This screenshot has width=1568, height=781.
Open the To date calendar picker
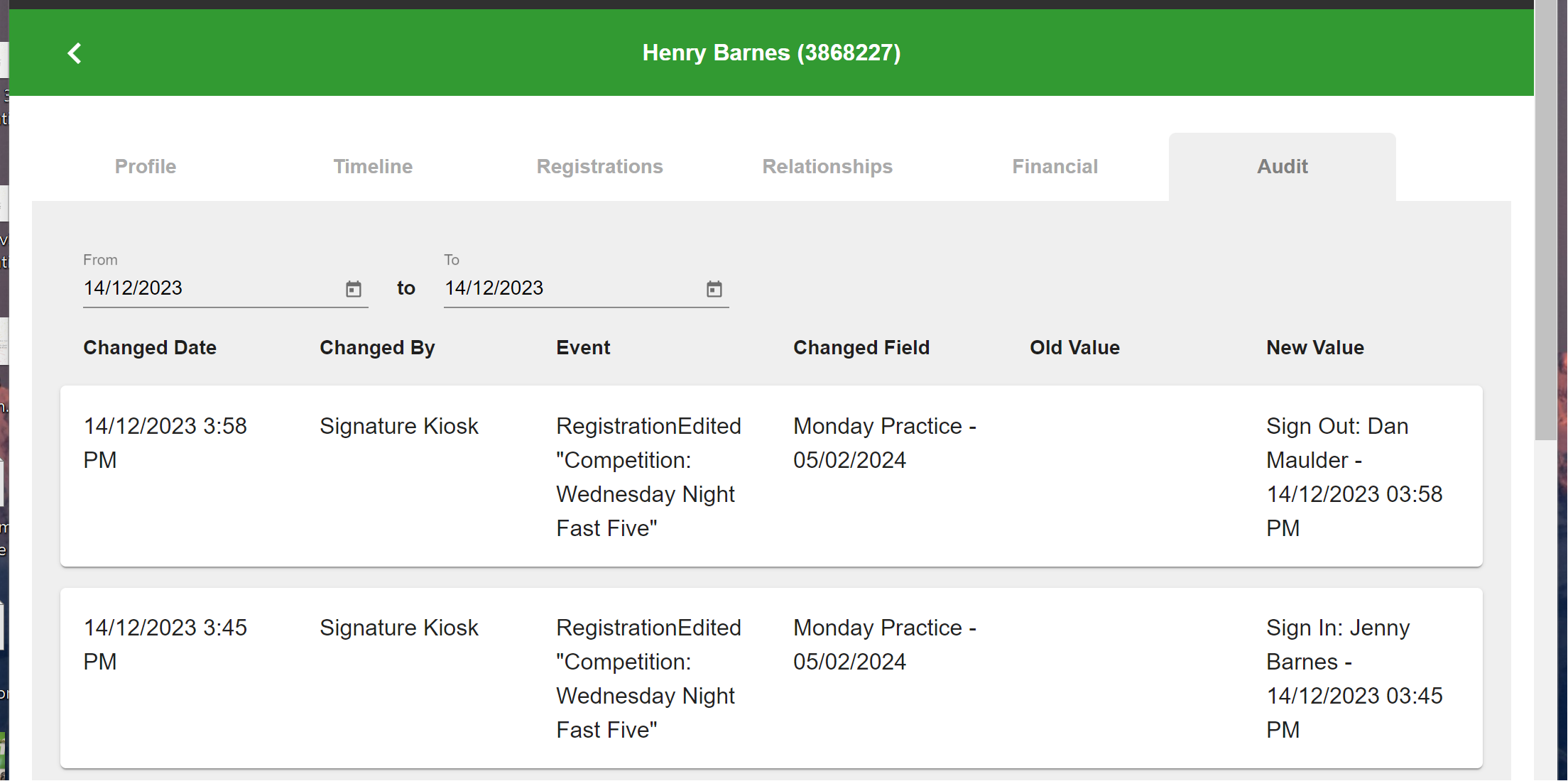[x=714, y=289]
